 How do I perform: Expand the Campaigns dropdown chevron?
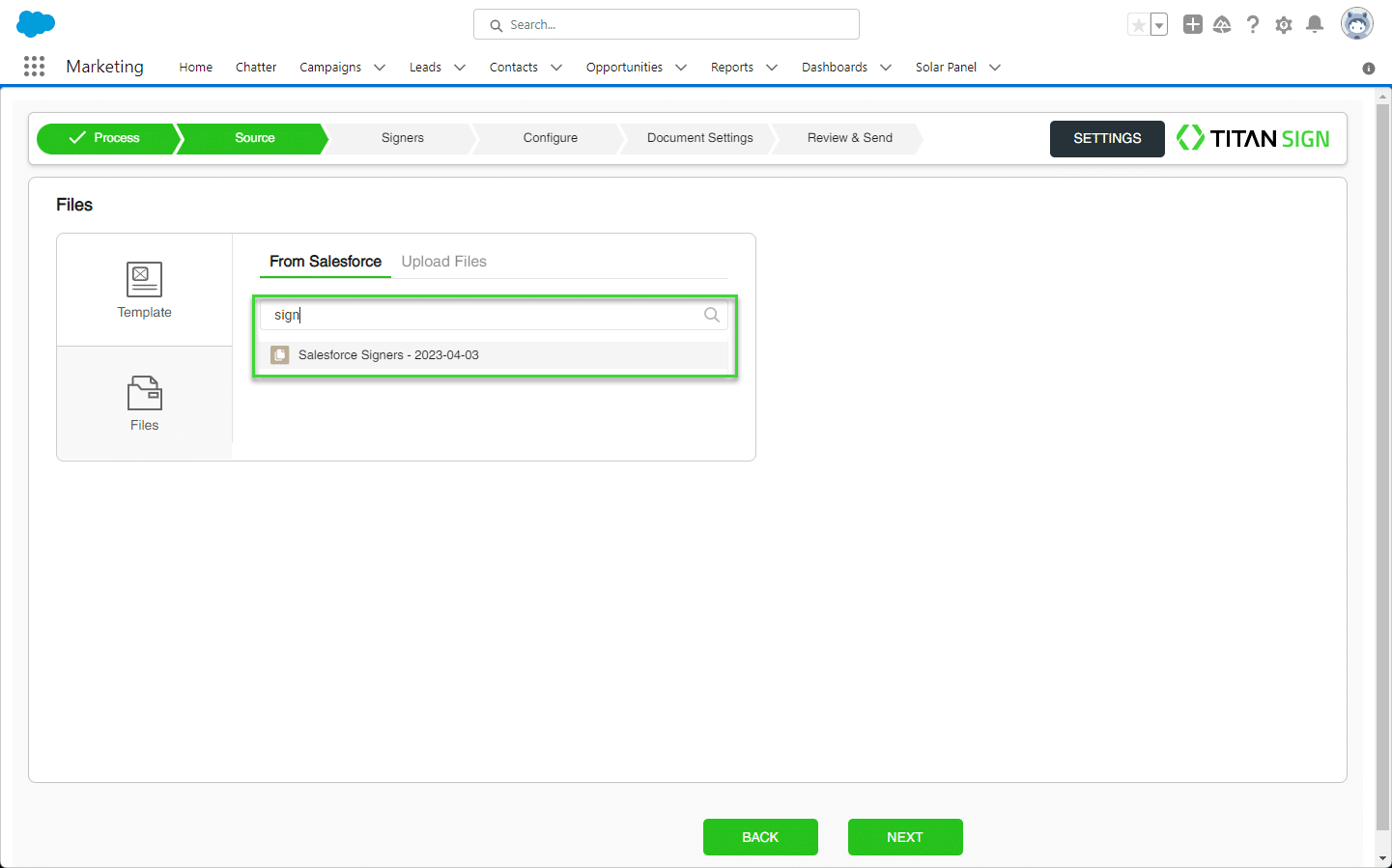pyautogui.click(x=380, y=68)
